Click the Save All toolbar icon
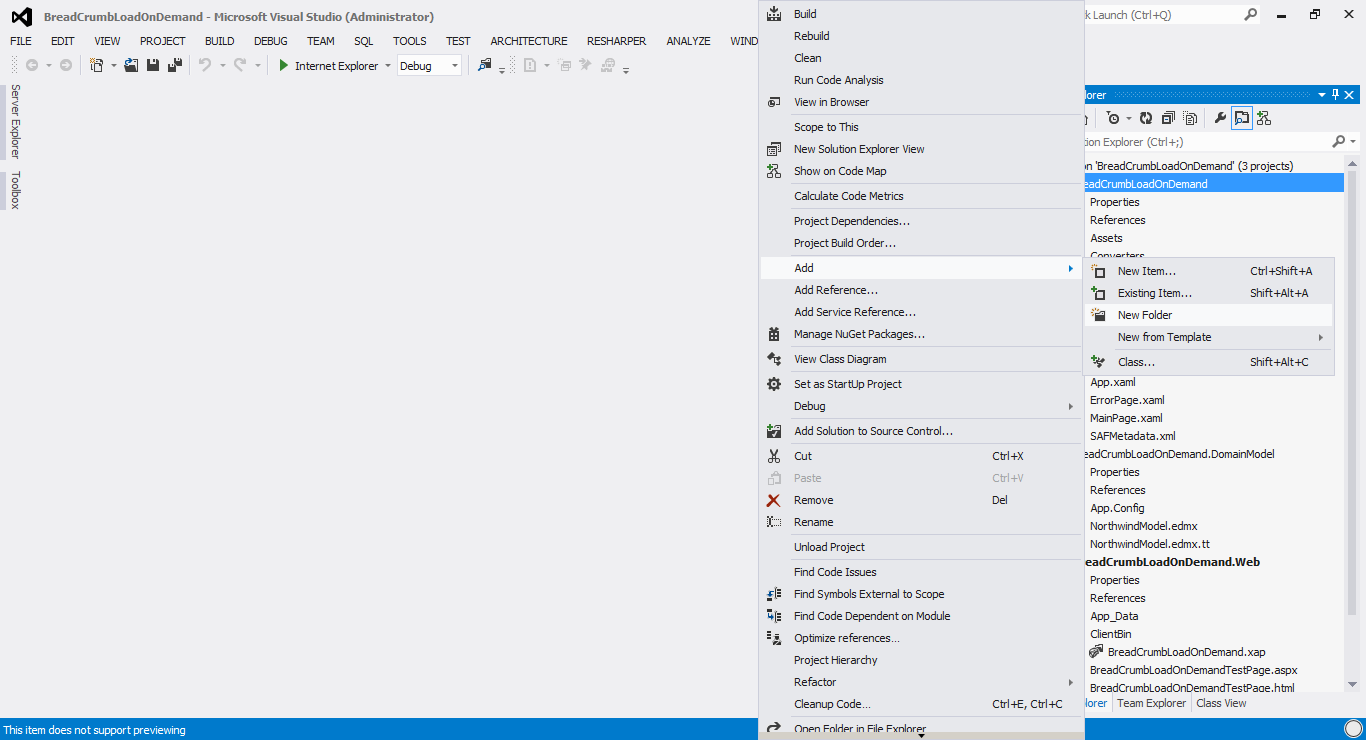This screenshot has height=740, width=1366. click(175, 65)
